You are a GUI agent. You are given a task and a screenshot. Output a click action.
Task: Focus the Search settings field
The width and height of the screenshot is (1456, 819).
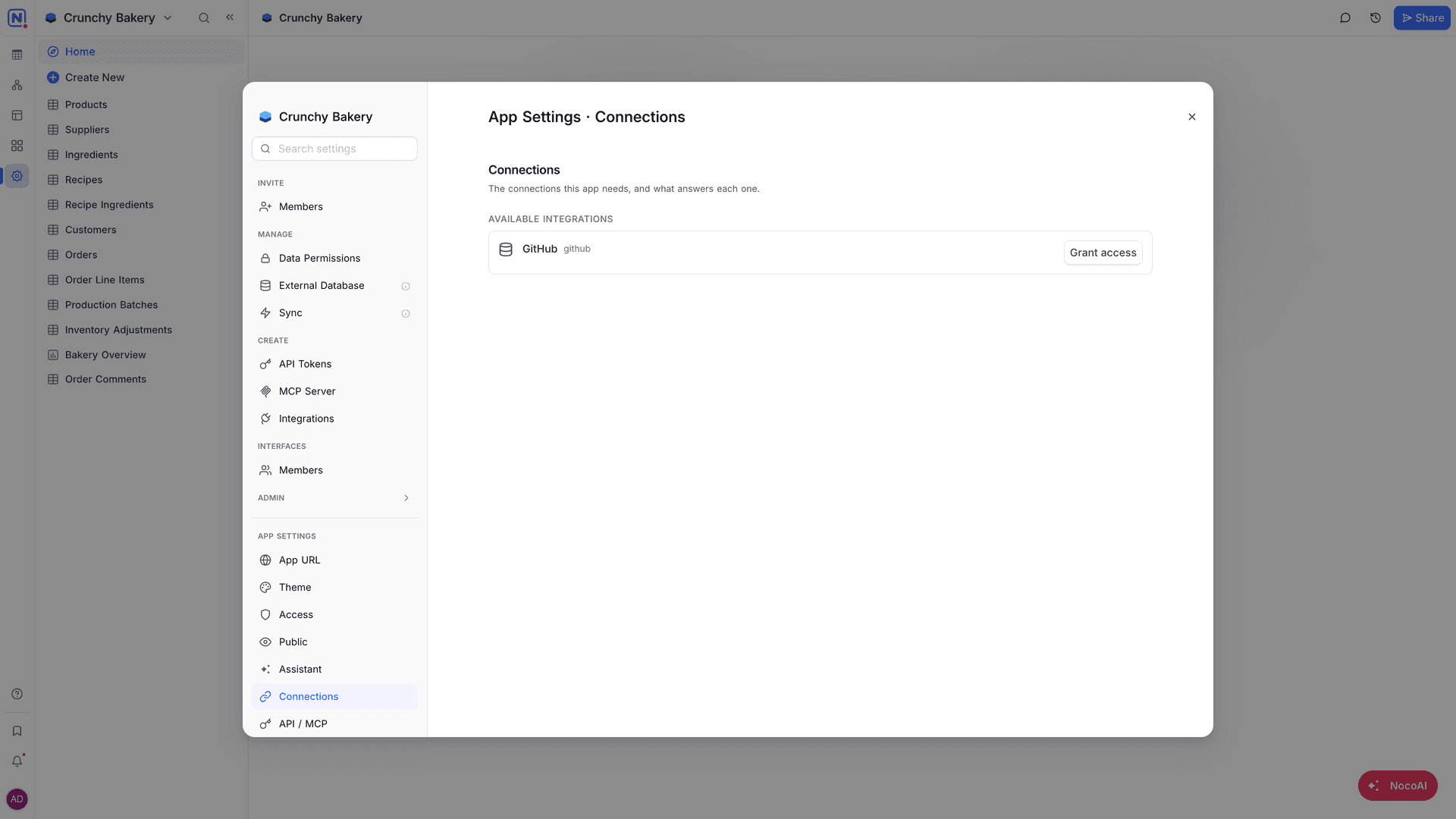click(x=334, y=149)
